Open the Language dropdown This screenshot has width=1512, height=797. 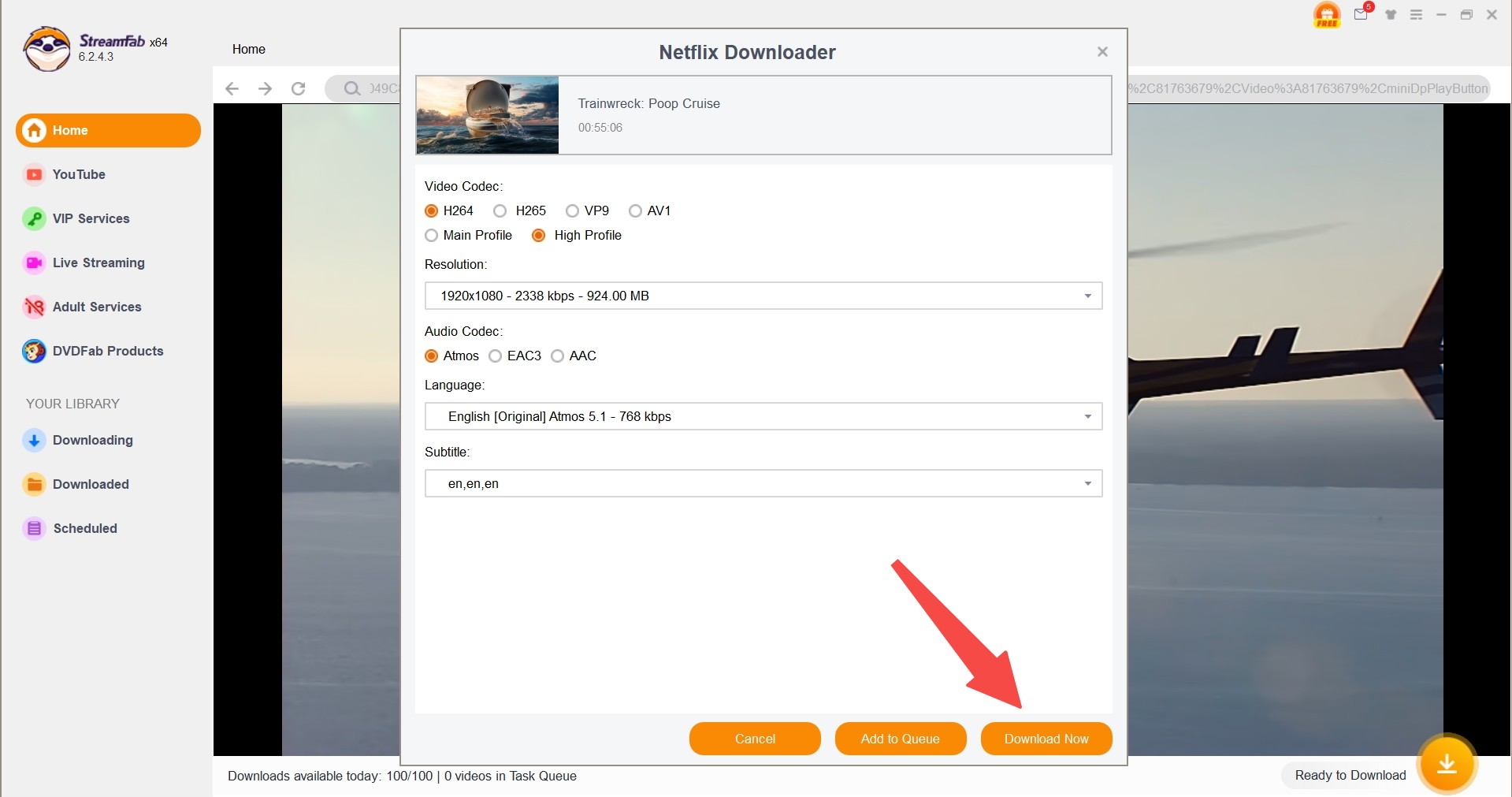pos(763,416)
